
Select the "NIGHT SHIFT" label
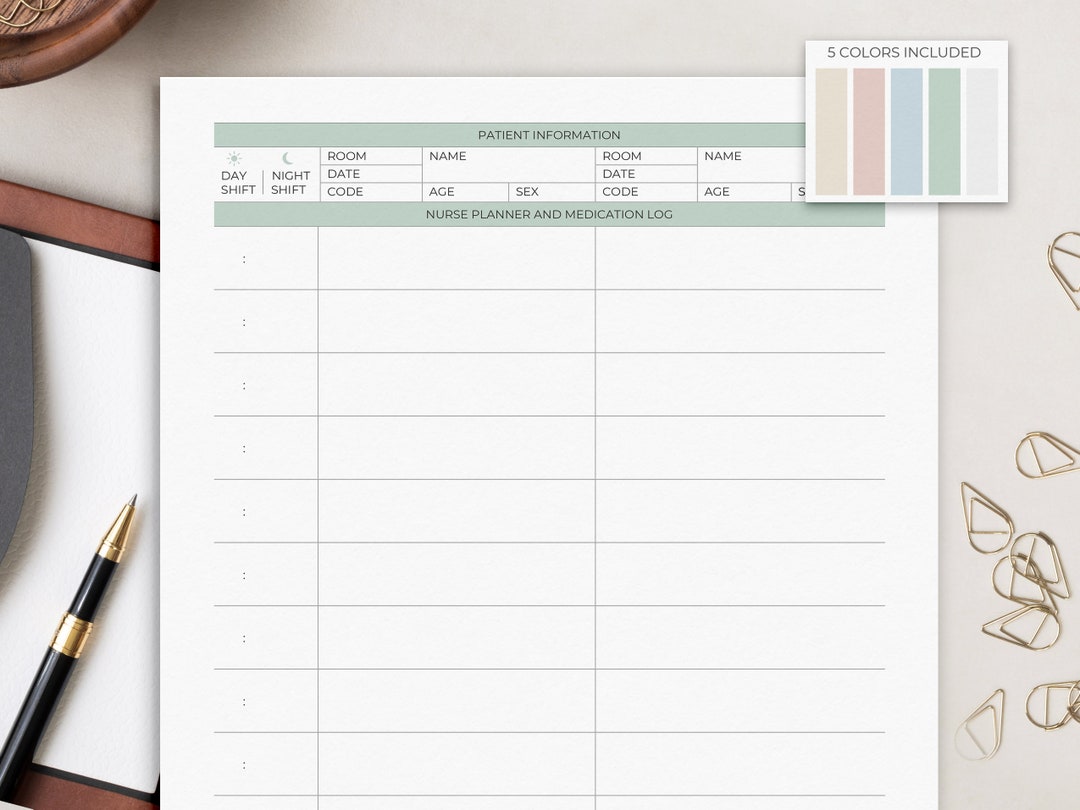click(290, 183)
